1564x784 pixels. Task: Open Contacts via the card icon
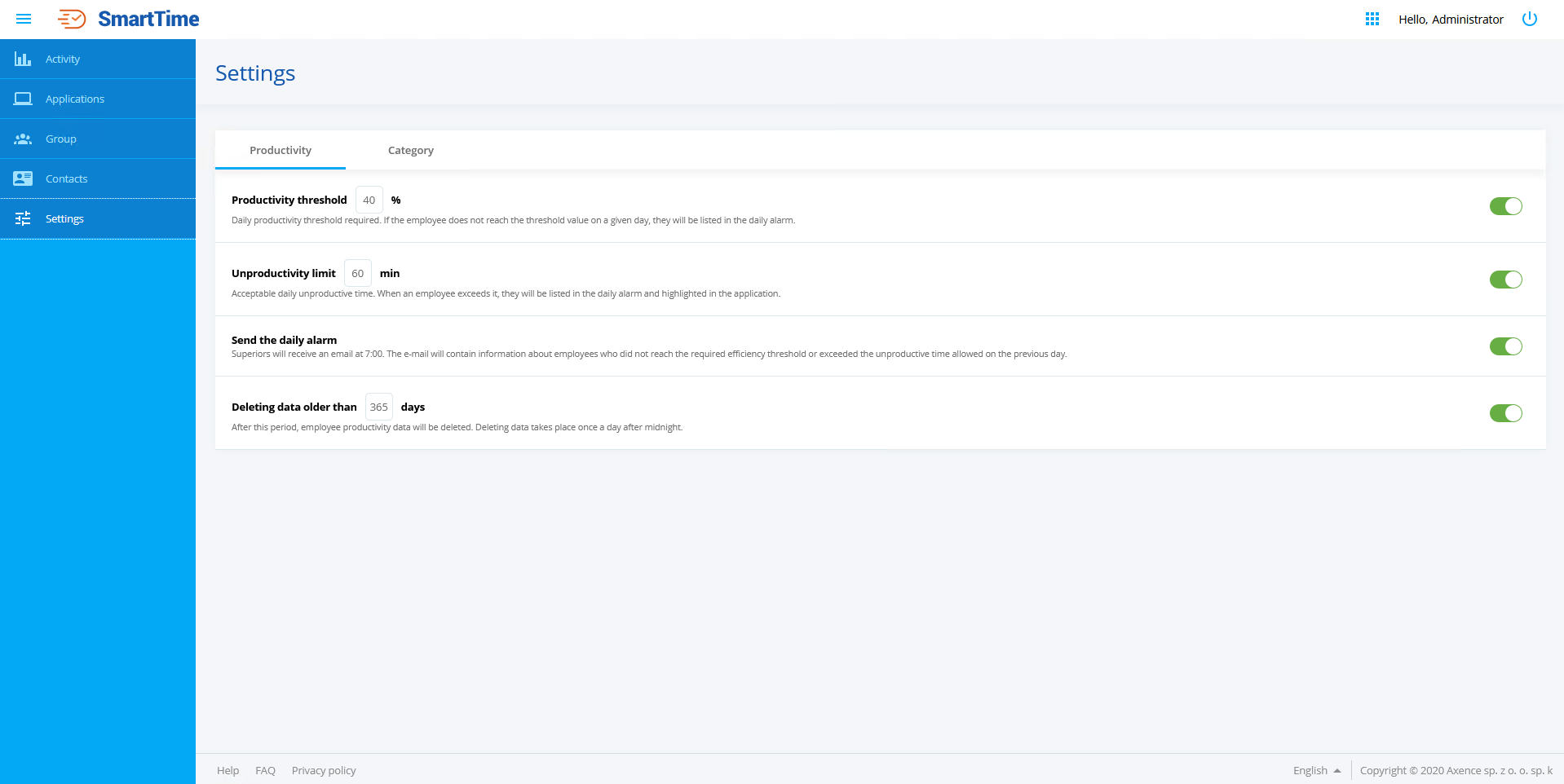(x=23, y=178)
